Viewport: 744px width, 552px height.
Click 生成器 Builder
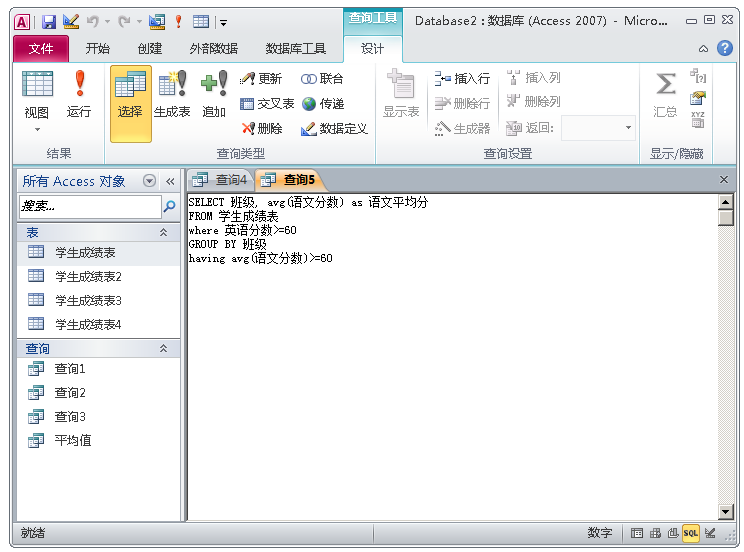click(462, 128)
